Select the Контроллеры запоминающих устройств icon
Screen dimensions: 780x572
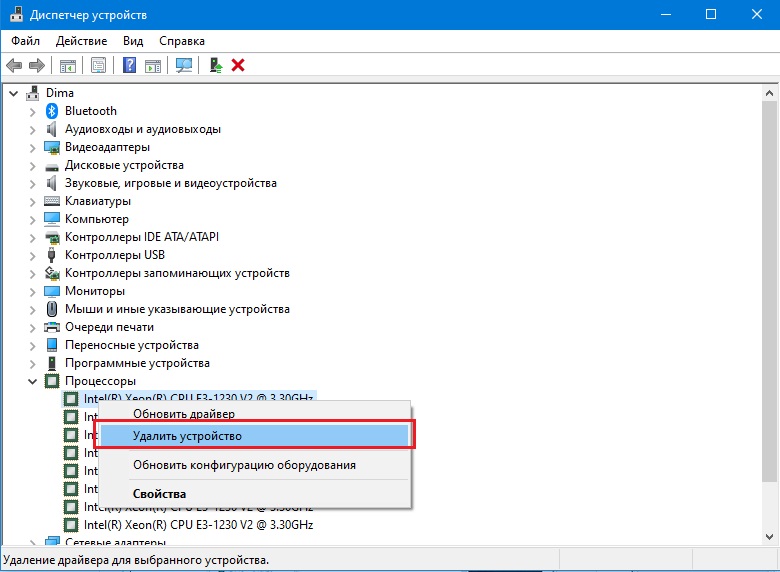[x=52, y=273]
